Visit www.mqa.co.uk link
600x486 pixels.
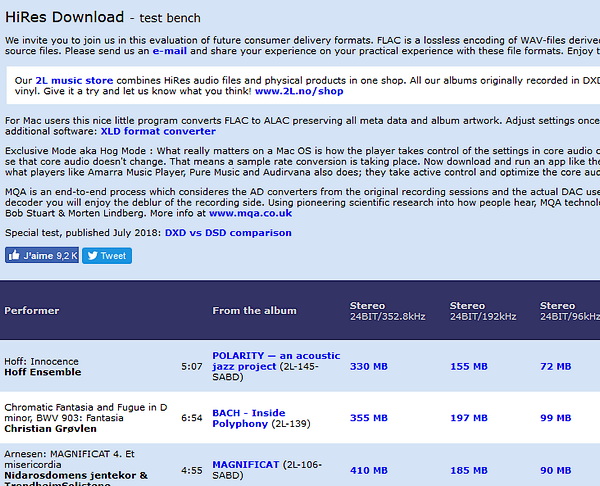pos(250,213)
